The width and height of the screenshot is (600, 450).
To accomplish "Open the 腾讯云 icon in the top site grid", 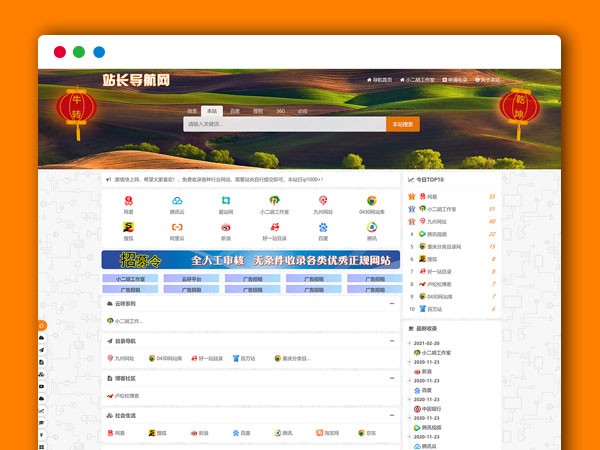I will (x=177, y=201).
